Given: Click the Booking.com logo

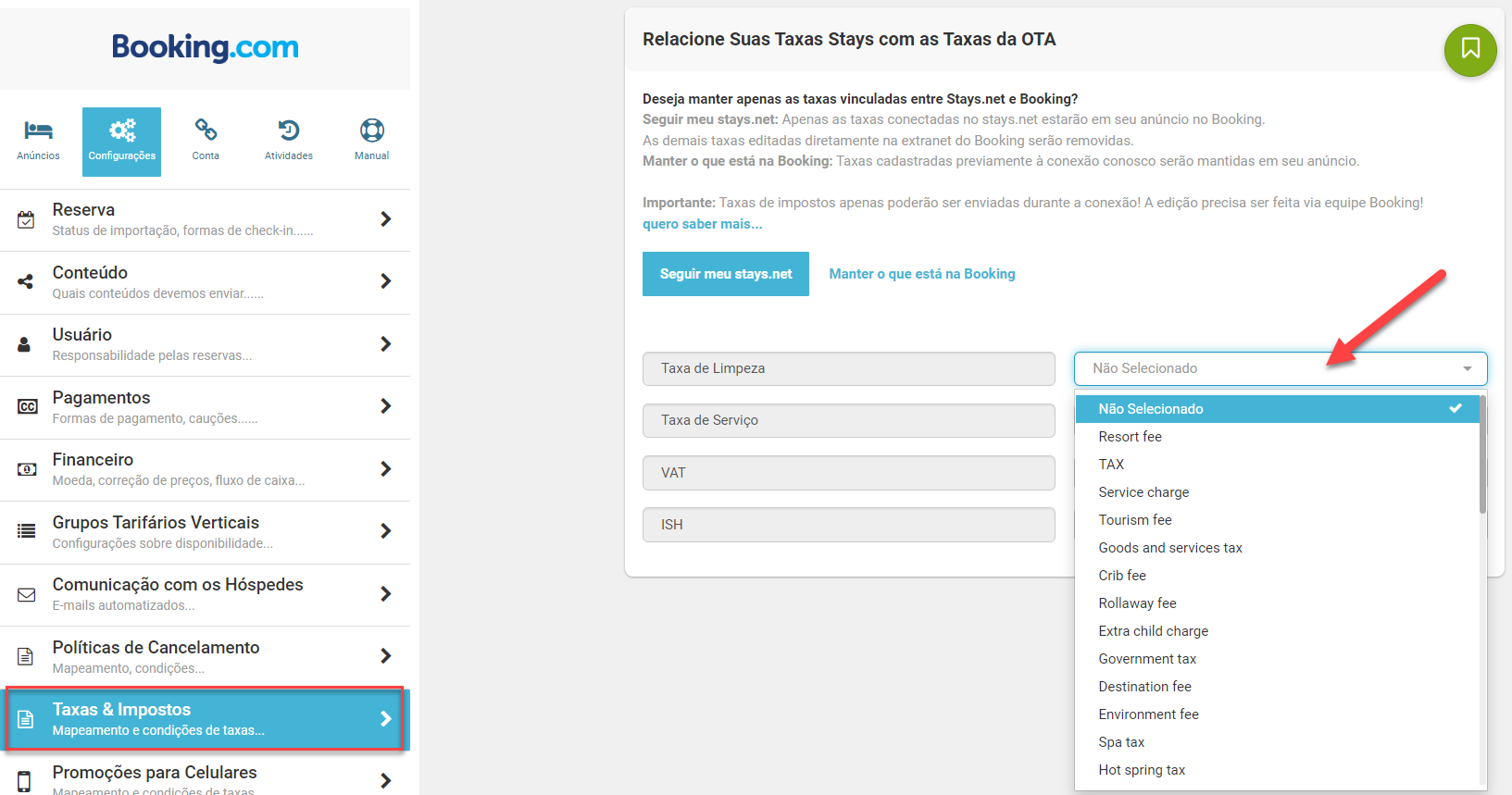Looking at the screenshot, I should tap(206, 47).
